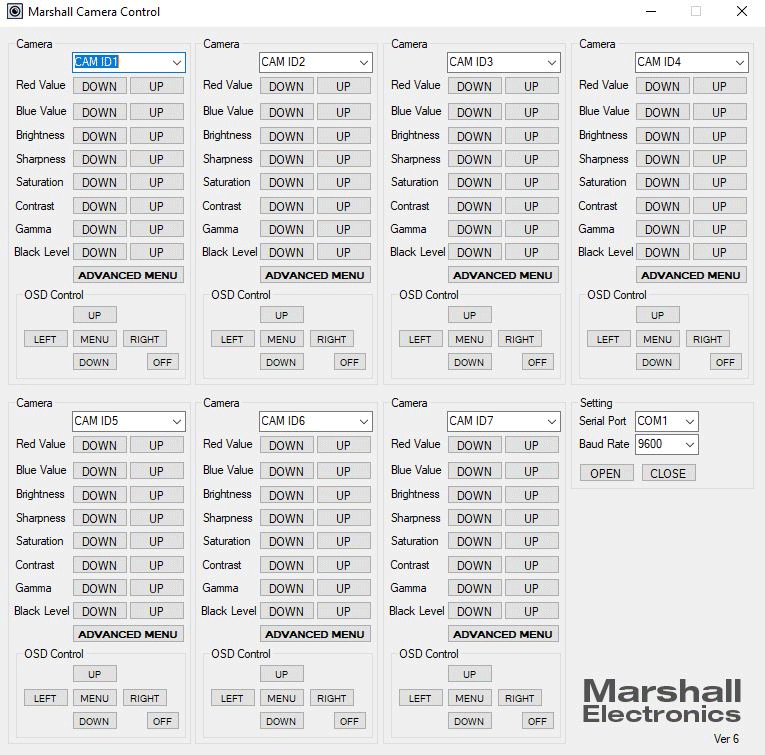Expand the Serial Port COM1 dropdown

[x=667, y=421]
